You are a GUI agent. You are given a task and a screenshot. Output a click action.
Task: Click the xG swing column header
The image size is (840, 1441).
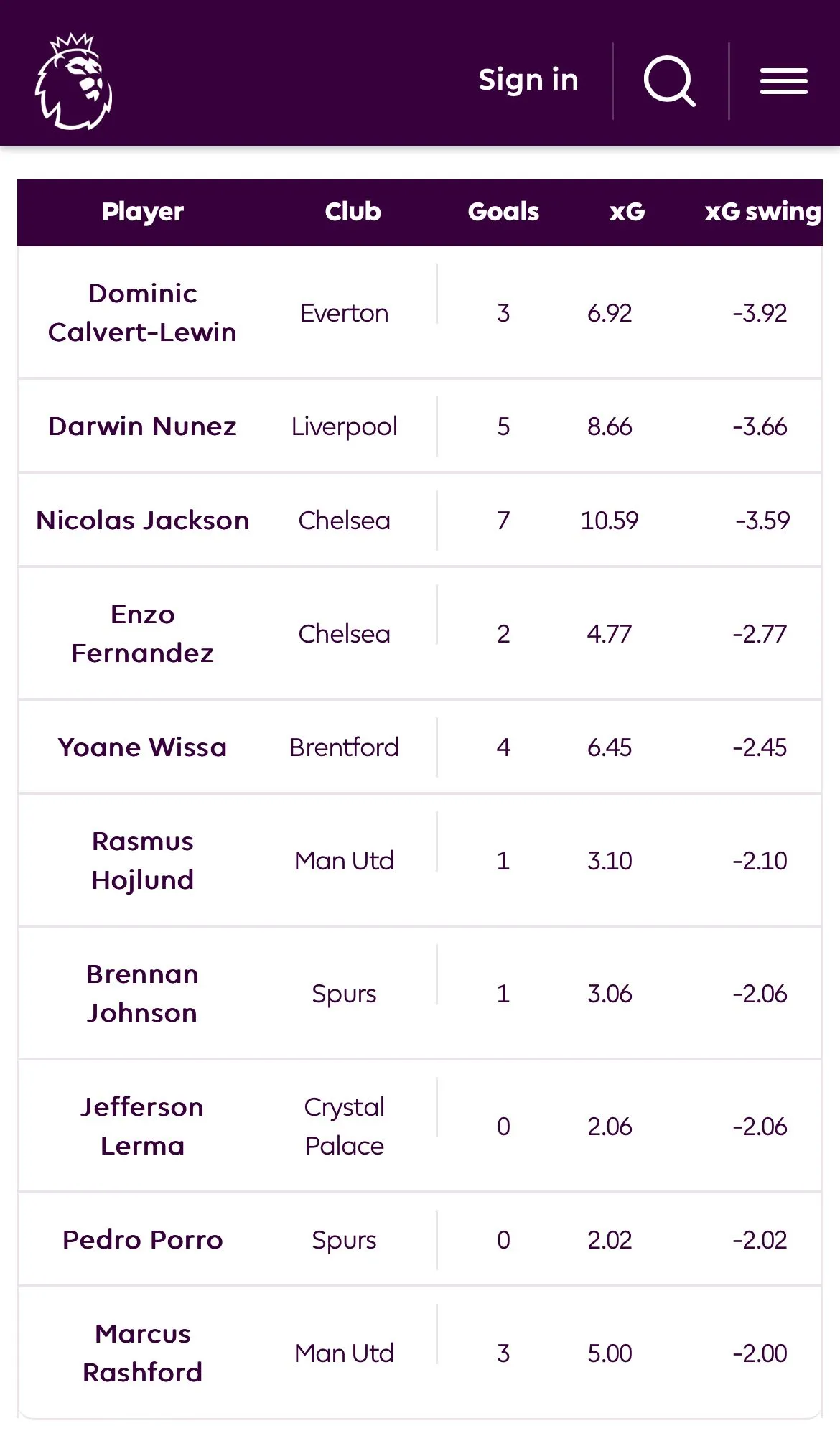tap(762, 212)
